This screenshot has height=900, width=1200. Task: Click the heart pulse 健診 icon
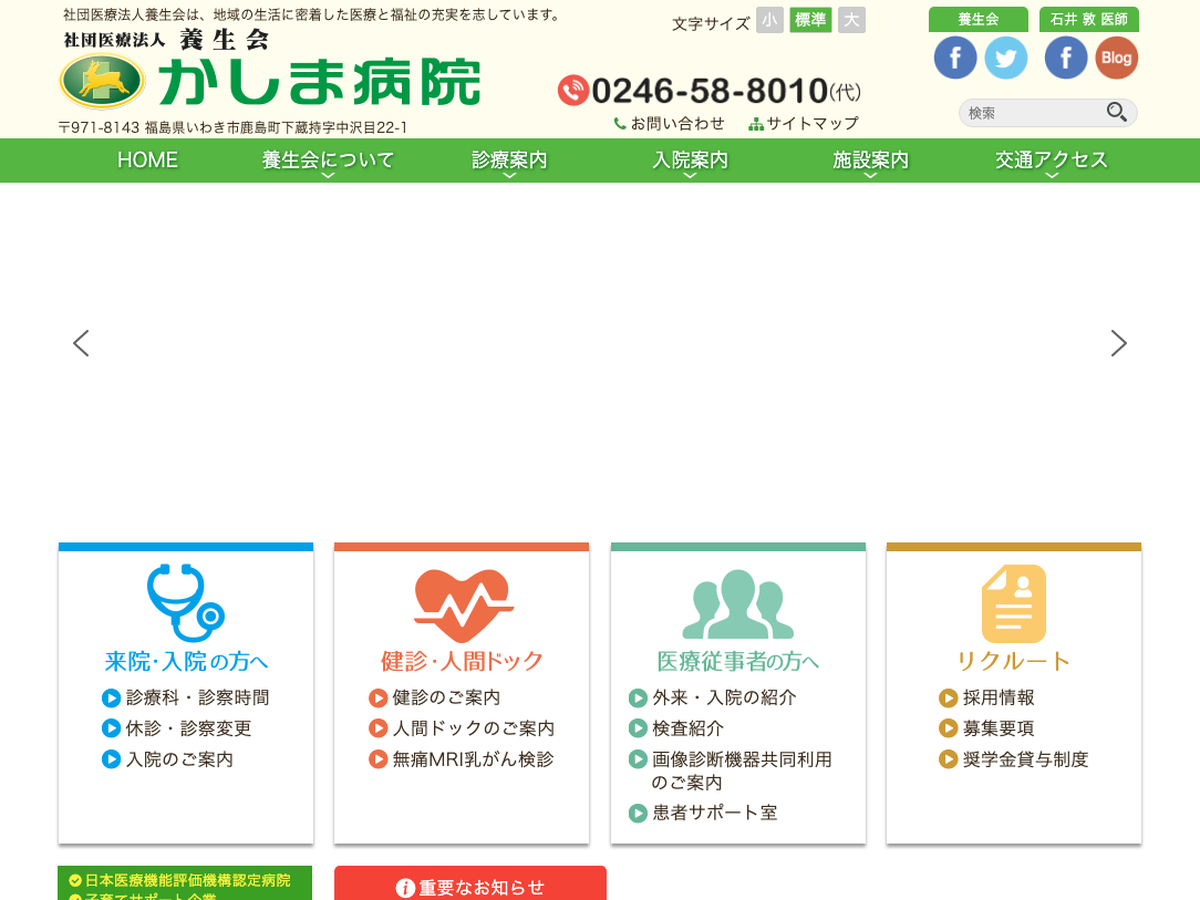click(462, 606)
